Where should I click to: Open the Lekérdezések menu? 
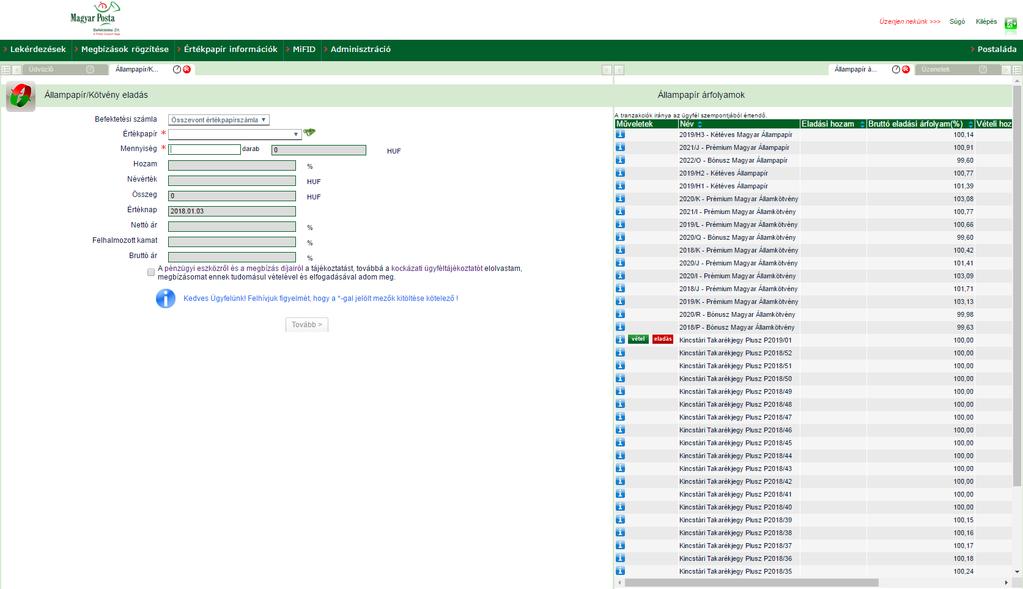pyautogui.click(x=38, y=49)
